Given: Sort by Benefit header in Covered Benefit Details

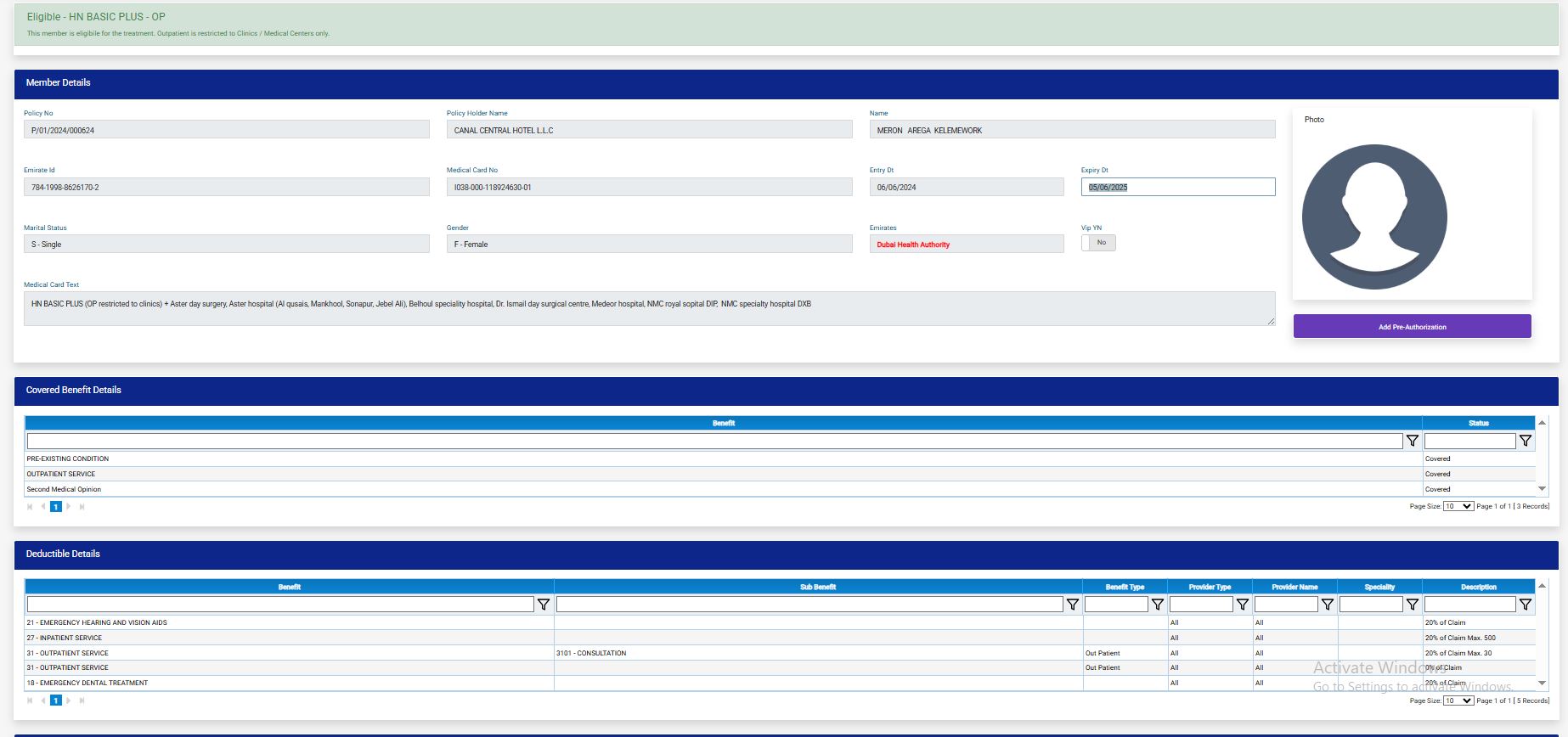Looking at the screenshot, I should [723, 423].
